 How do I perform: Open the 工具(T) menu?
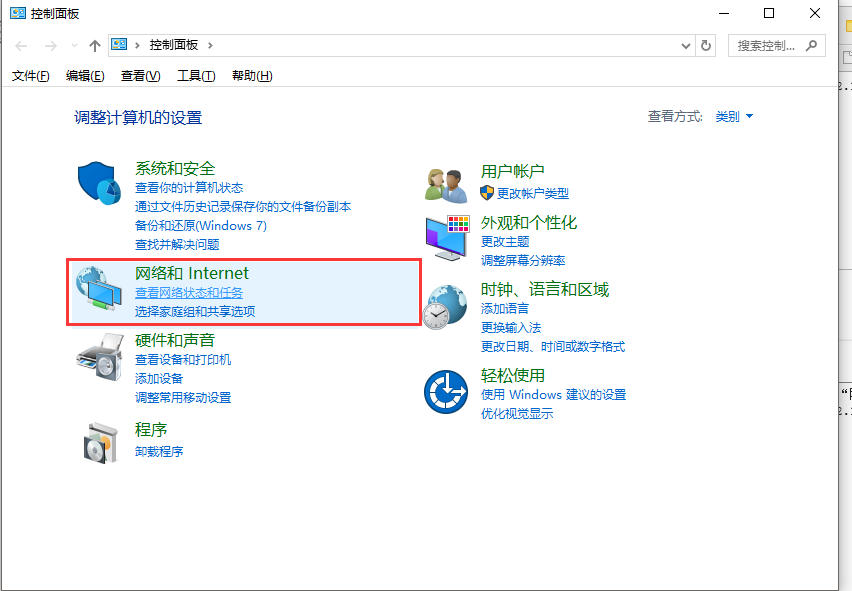click(x=196, y=76)
